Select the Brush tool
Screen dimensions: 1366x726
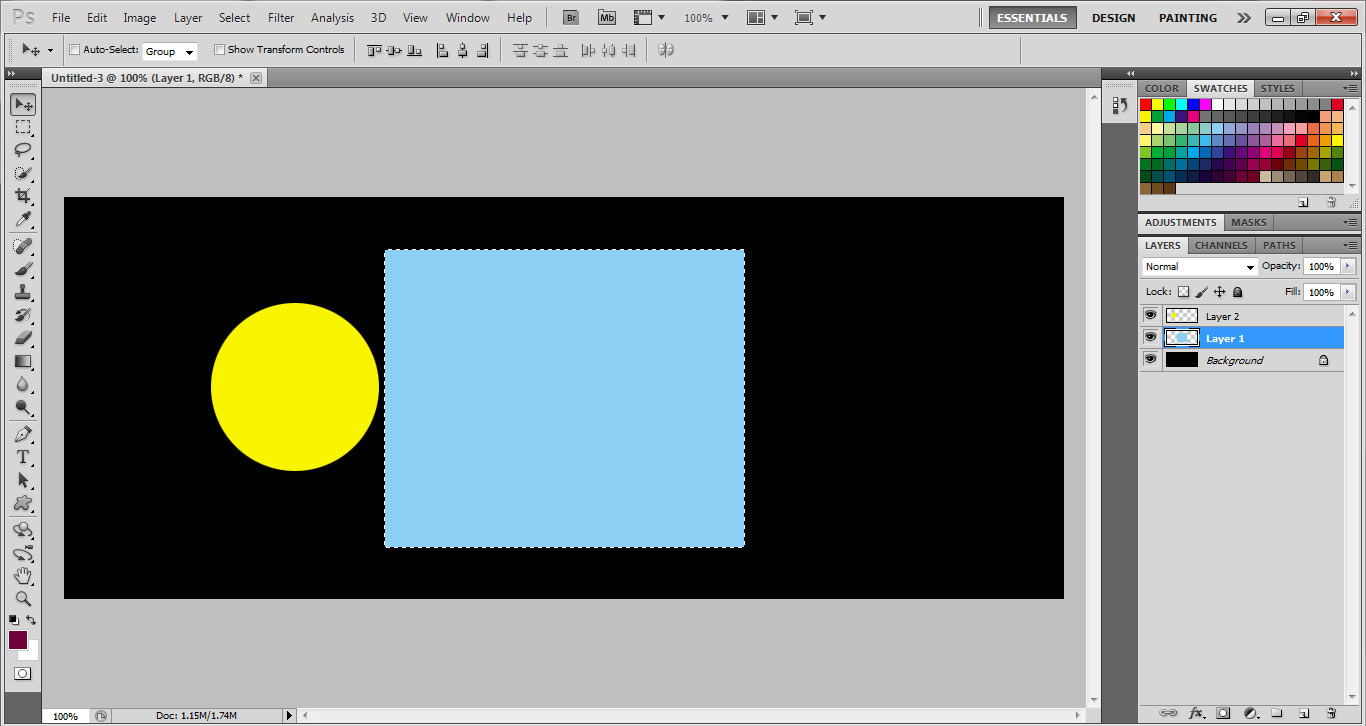pyautogui.click(x=23, y=269)
